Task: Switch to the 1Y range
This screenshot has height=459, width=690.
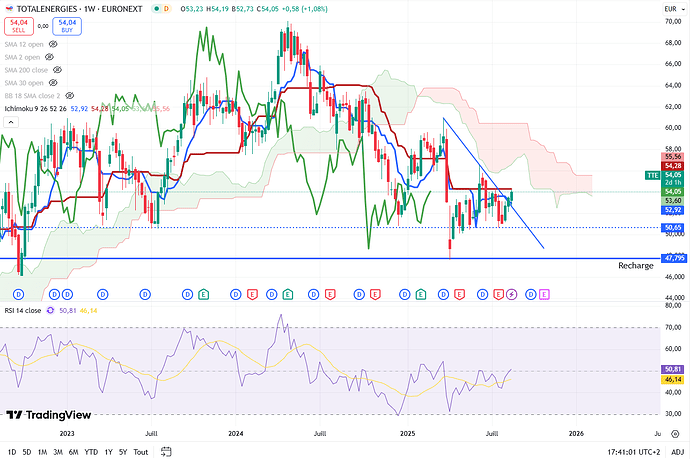Action: click(108, 452)
